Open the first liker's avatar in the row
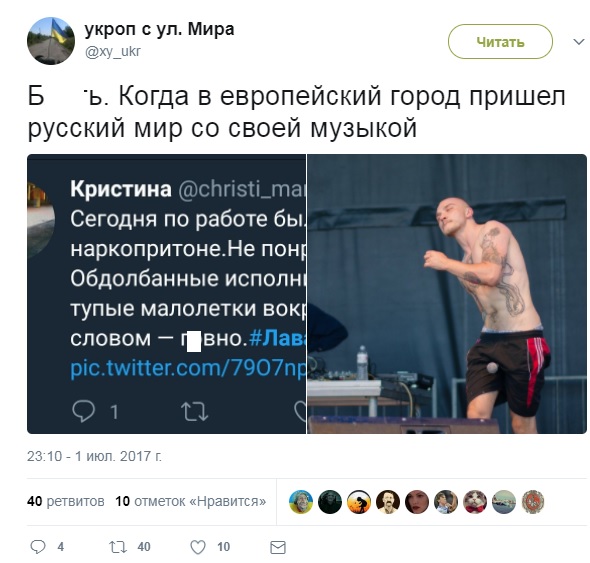The height and width of the screenshot is (563, 590). pos(301,502)
